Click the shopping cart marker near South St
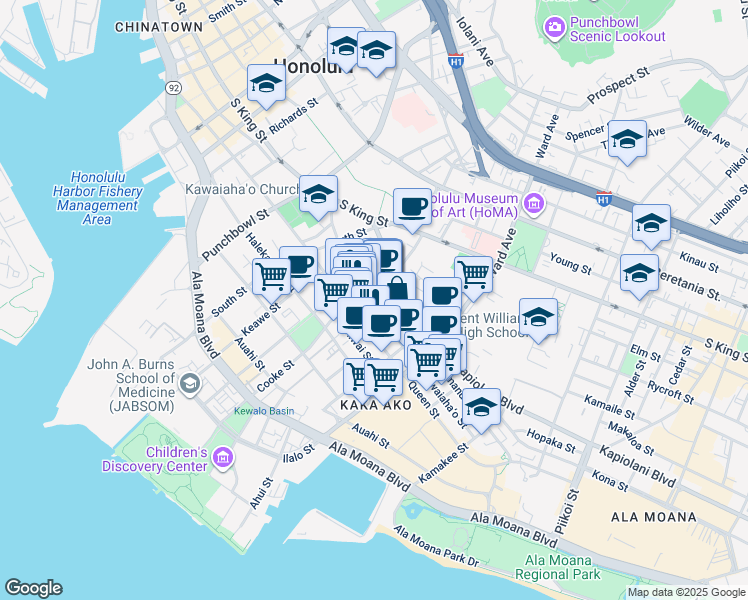 click(271, 275)
